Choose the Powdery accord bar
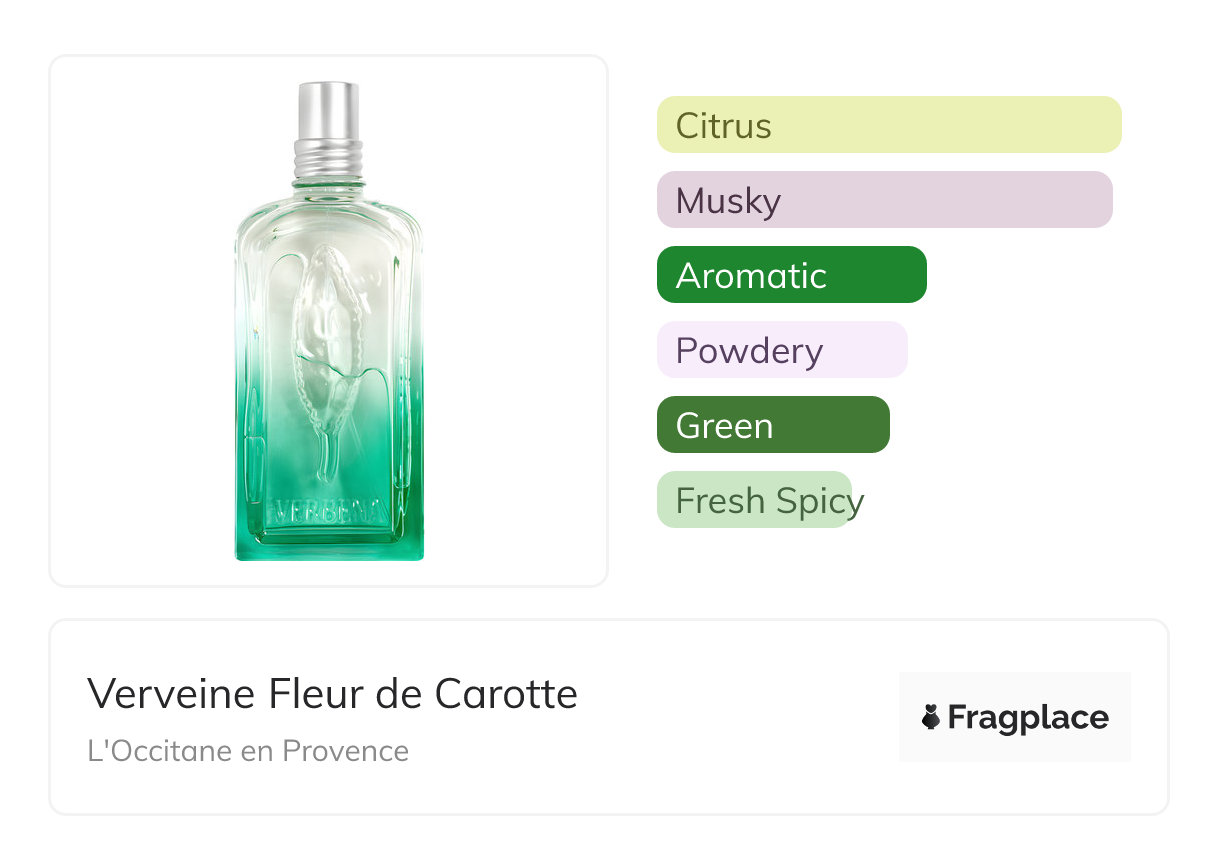 [781, 350]
